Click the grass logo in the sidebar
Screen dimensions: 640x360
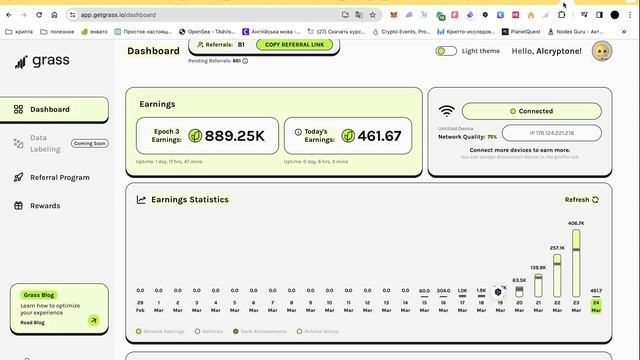point(42,61)
